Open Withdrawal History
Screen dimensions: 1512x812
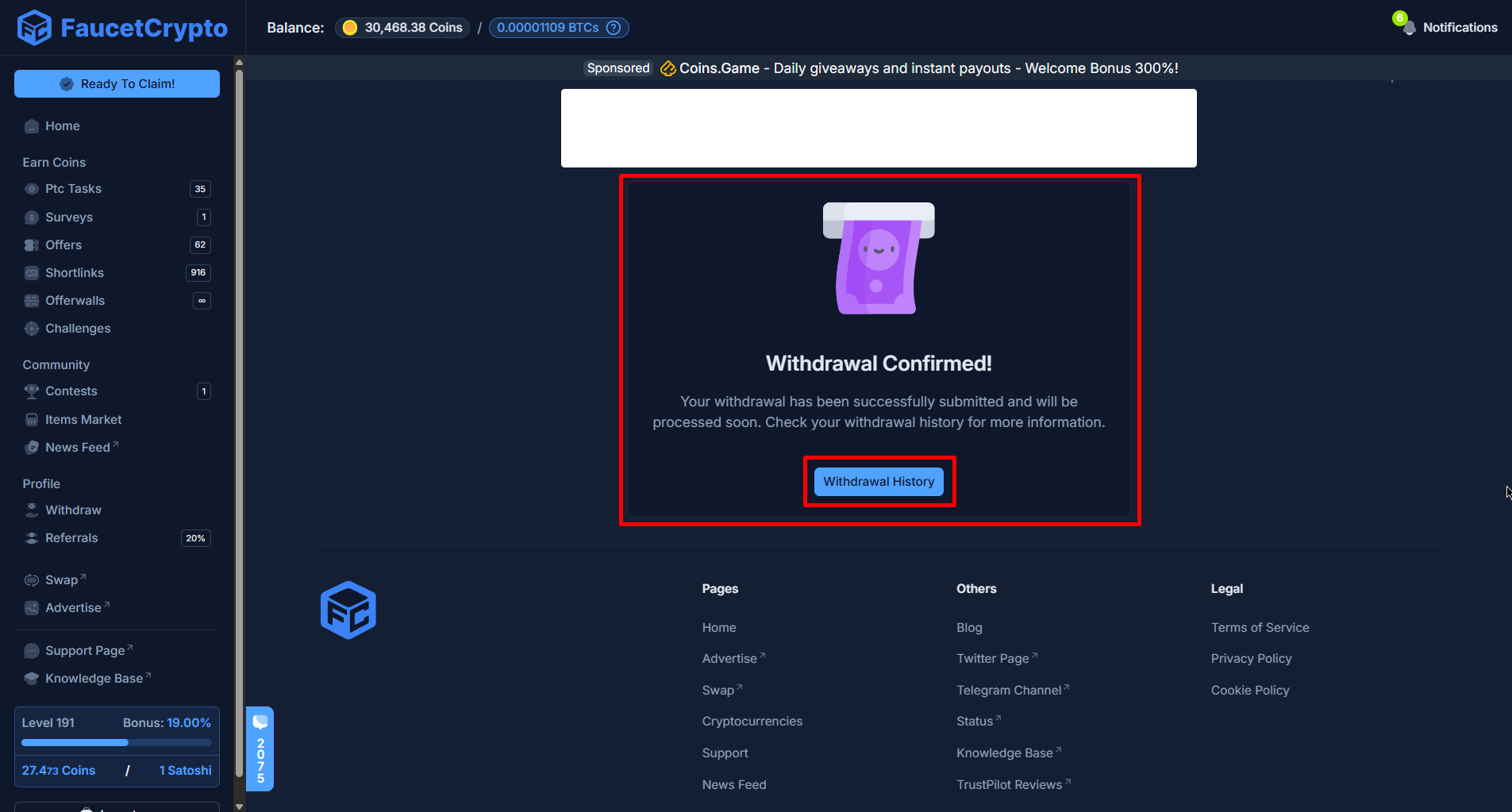coord(878,481)
